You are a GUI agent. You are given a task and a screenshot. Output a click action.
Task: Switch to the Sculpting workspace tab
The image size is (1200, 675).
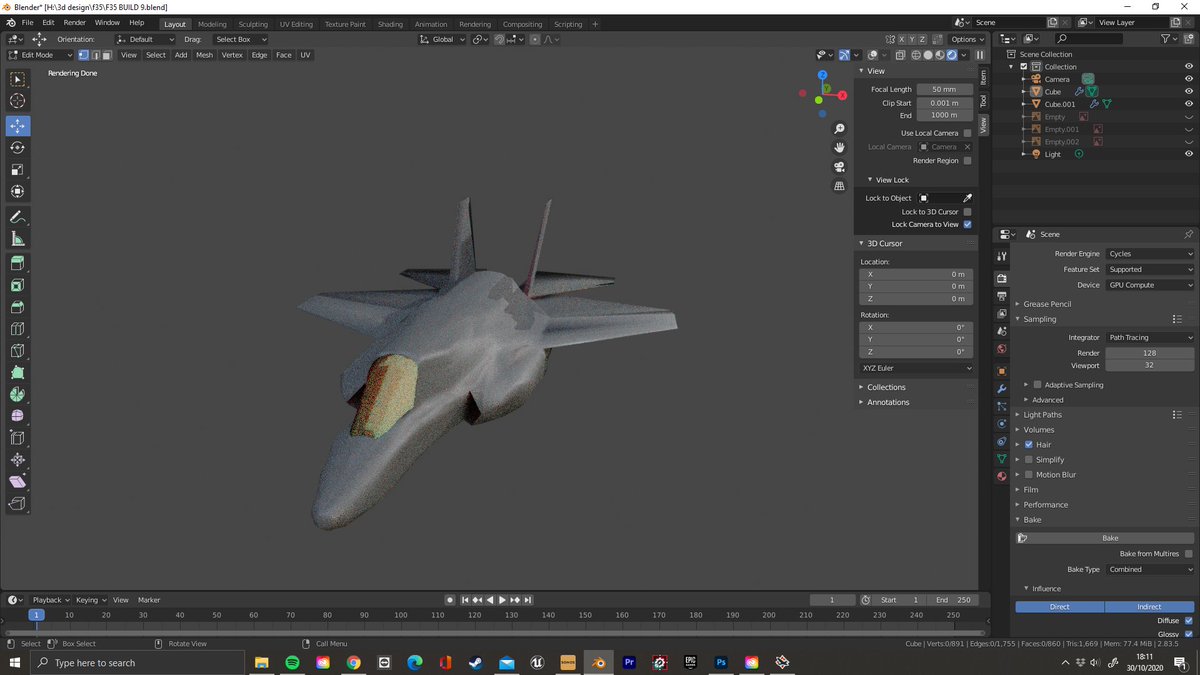tap(253, 24)
